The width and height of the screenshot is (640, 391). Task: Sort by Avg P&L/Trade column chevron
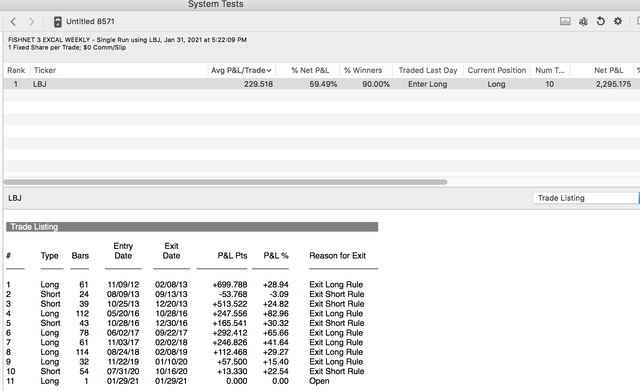pyautogui.click(x=269, y=71)
